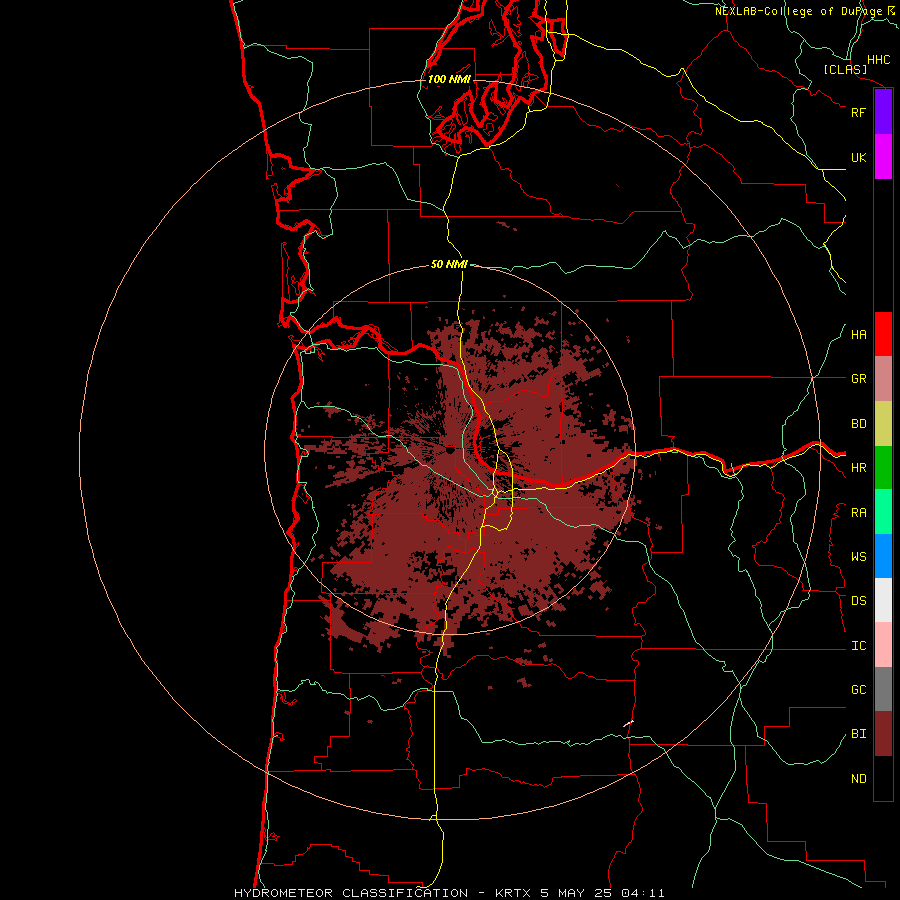This screenshot has height=900, width=900.
Task: Click the 100 NMI range ring label
Action: [449, 79]
